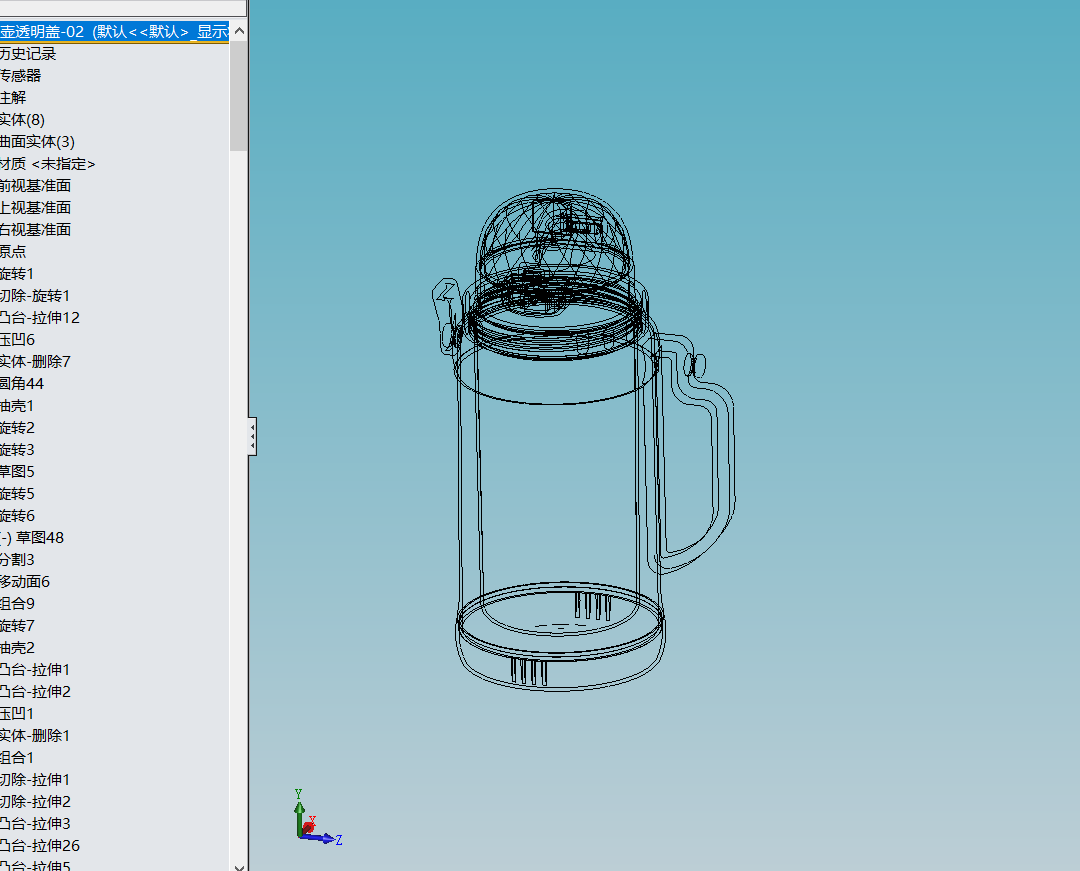The image size is (1080, 871).
Task: Select the 实体-删除7 feature
Action: coord(35,361)
